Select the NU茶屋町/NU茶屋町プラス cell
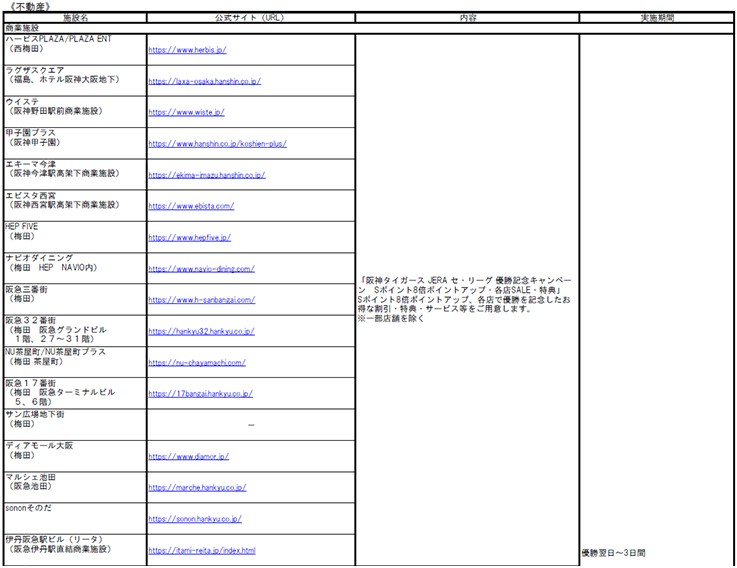The image size is (737, 568). (x=75, y=362)
